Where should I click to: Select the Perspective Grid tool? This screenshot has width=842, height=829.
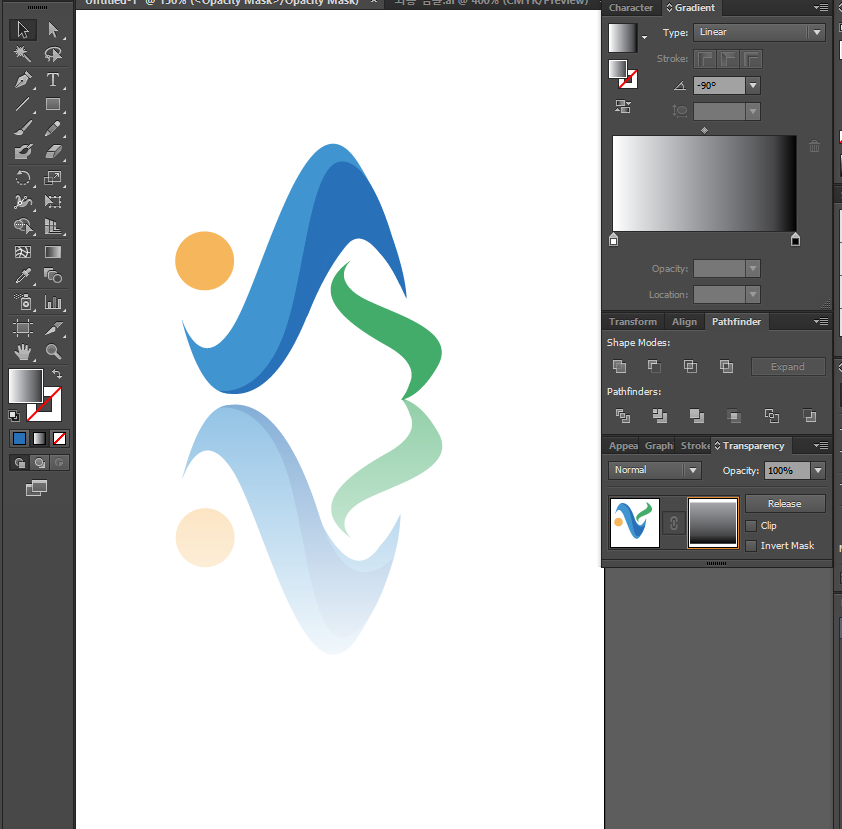(x=53, y=226)
